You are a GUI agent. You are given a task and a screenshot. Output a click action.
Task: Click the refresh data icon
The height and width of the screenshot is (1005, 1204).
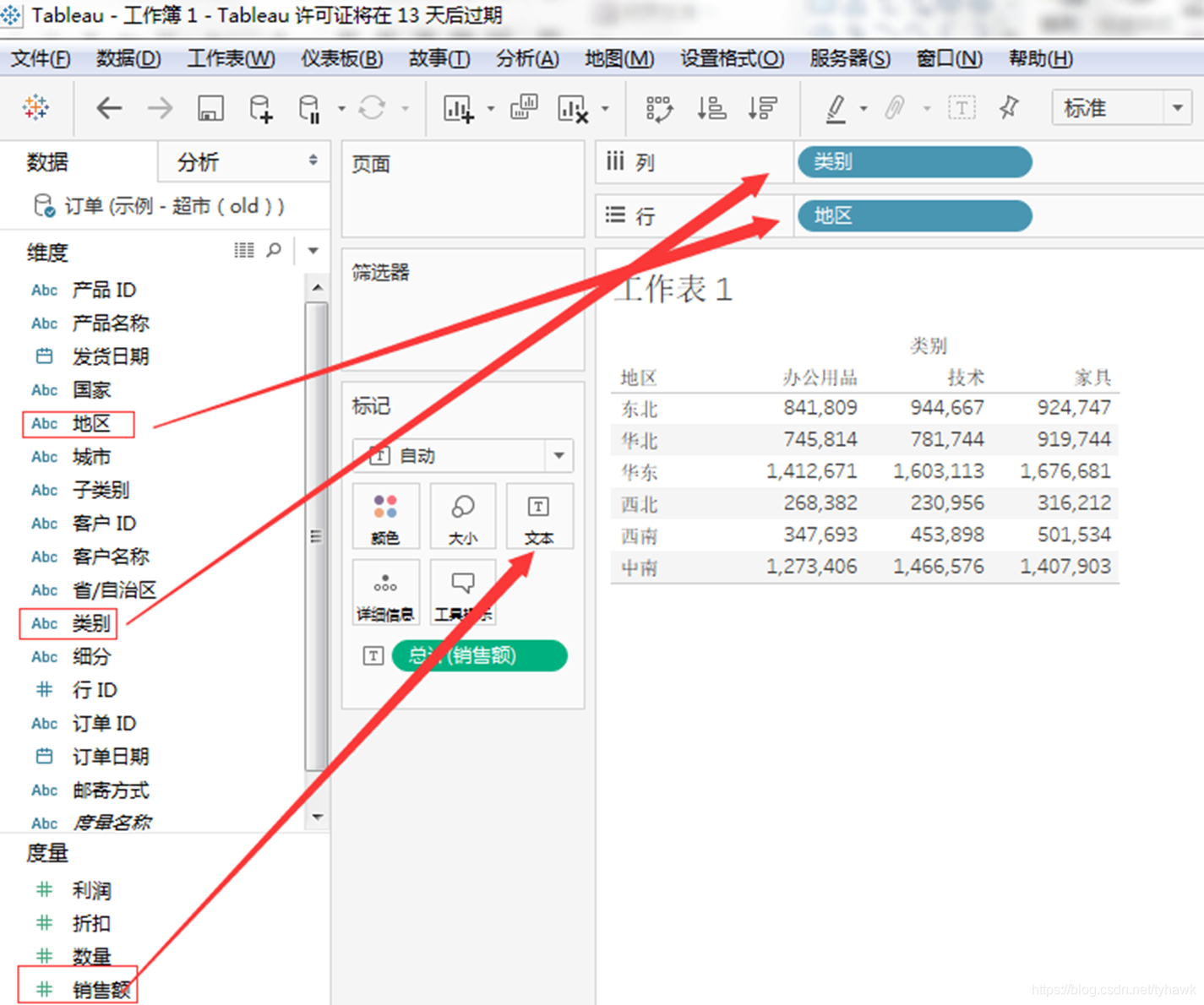pyautogui.click(x=372, y=108)
